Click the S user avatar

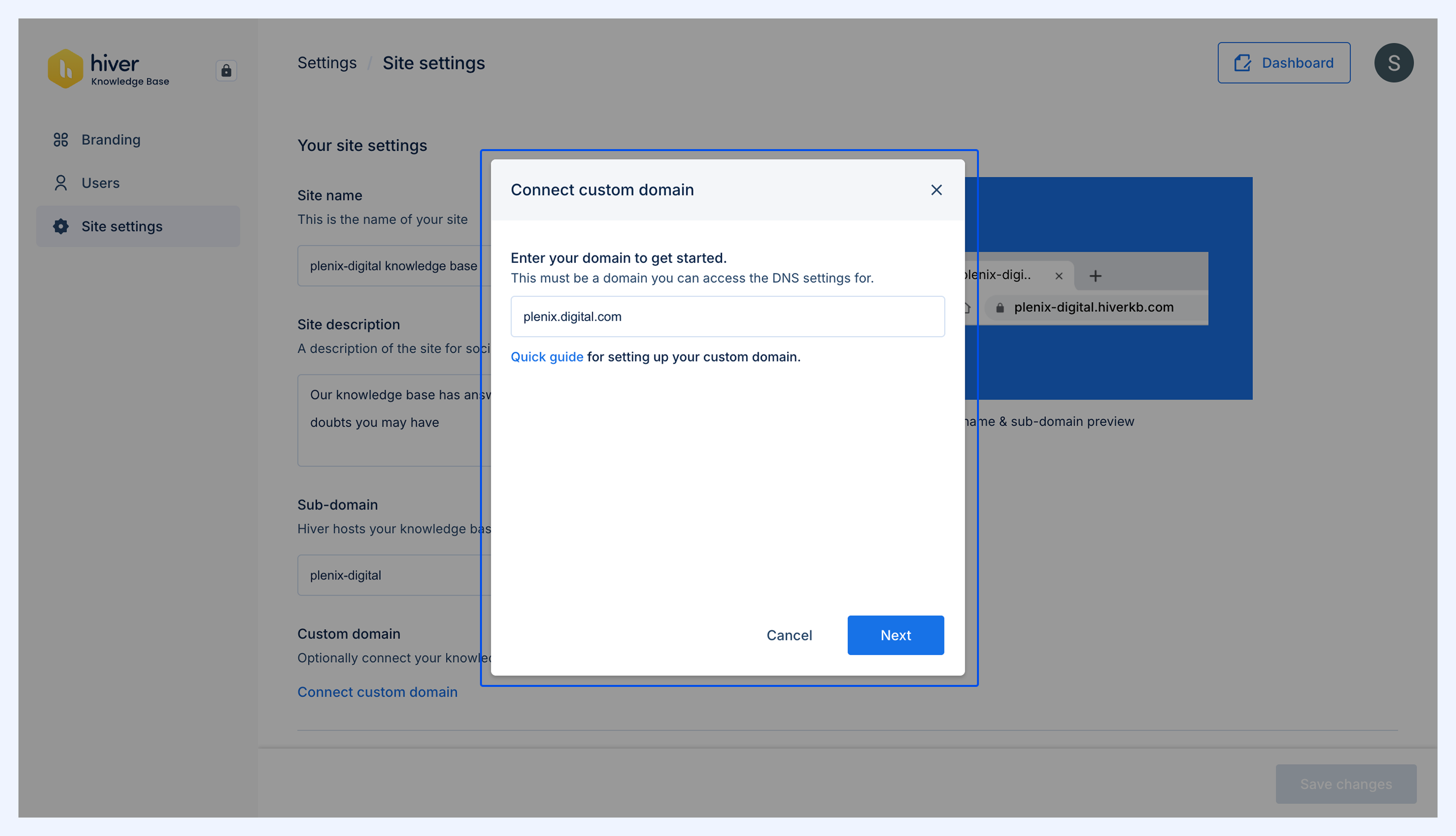pyautogui.click(x=1393, y=63)
